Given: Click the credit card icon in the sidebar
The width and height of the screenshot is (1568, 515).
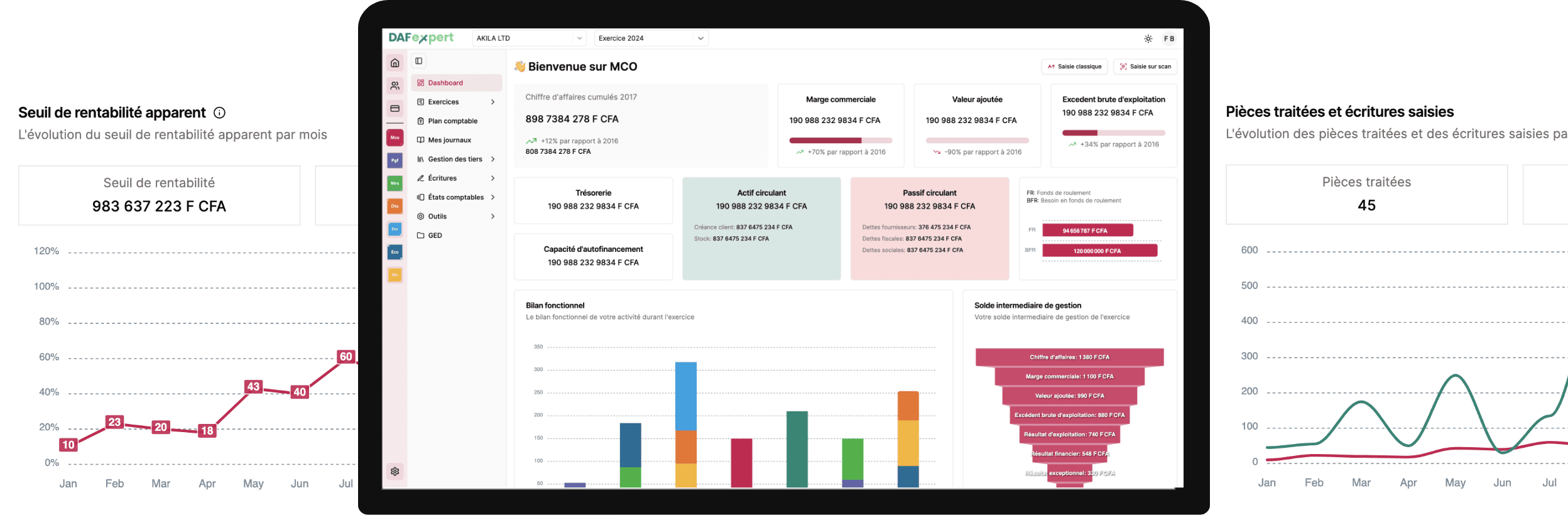Looking at the screenshot, I should [x=395, y=109].
